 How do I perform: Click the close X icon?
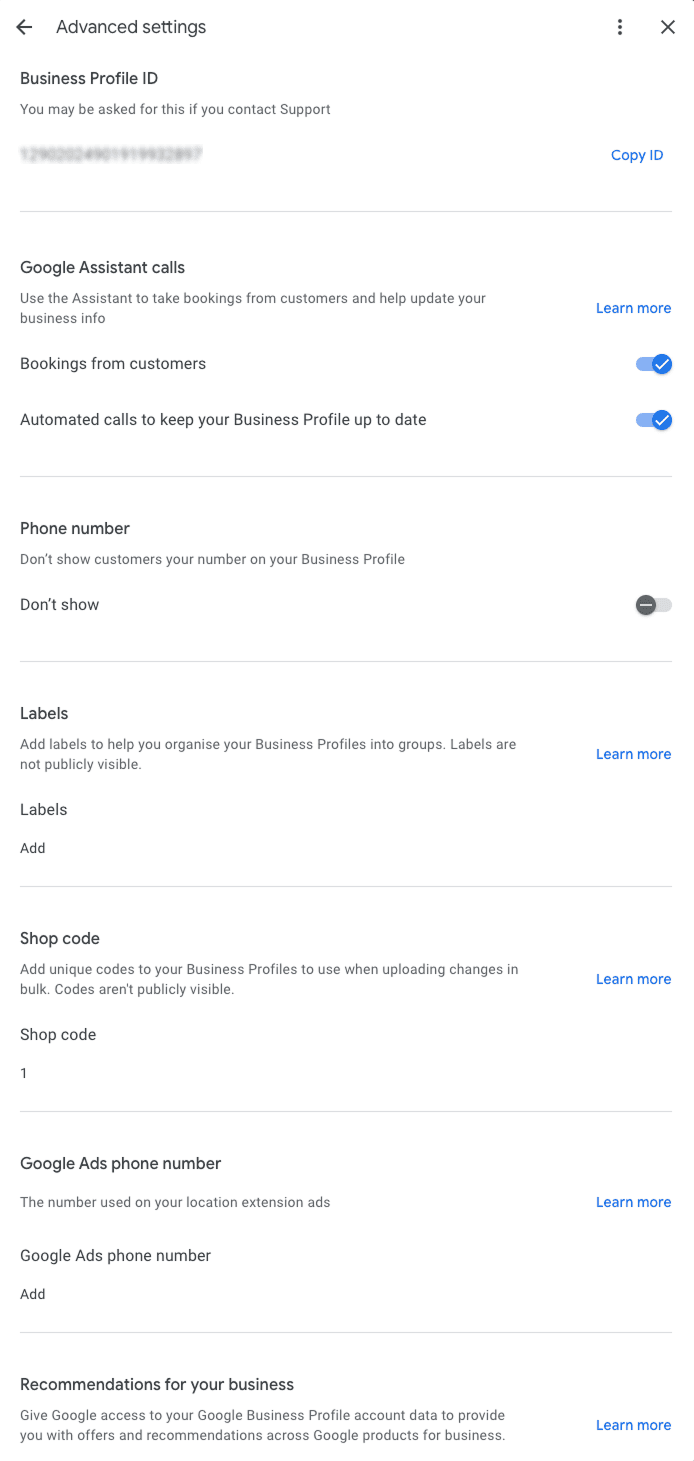[668, 27]
